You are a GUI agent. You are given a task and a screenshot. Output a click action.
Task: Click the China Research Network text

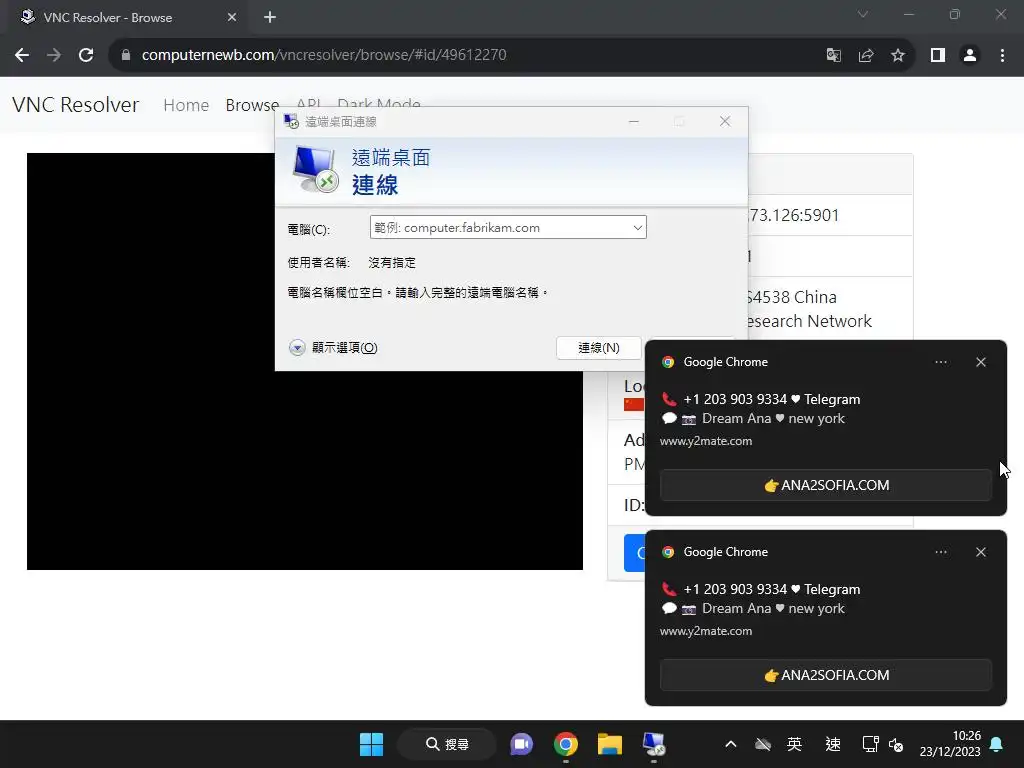pos(810,309)
